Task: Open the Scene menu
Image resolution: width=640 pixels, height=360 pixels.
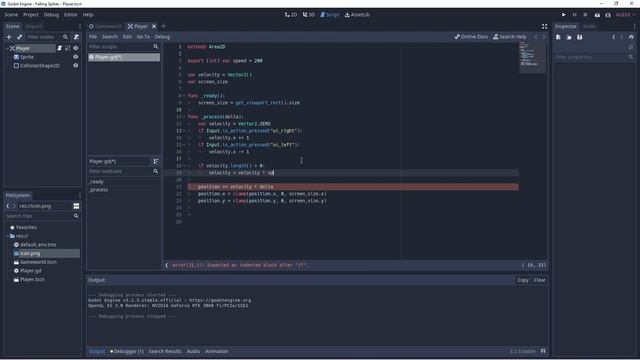Action: (x=11, y=15)
